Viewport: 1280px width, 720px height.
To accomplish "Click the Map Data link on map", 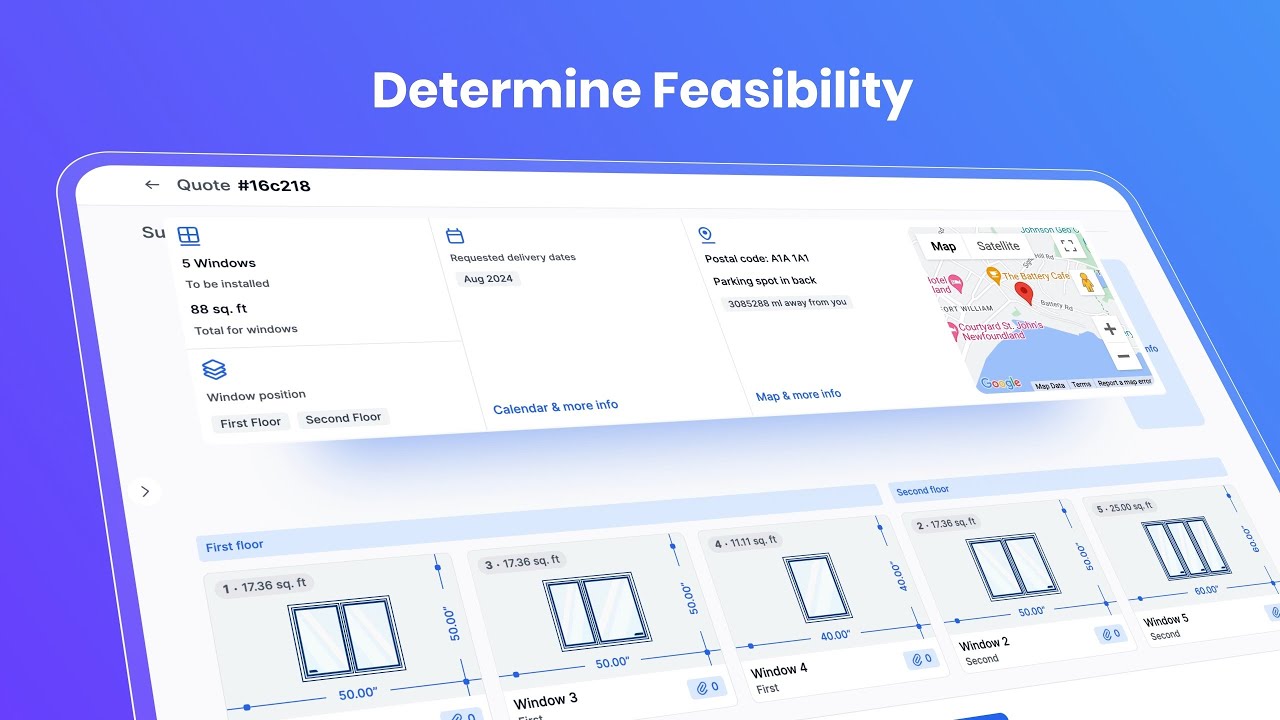I will click(x=1050, y=386).
